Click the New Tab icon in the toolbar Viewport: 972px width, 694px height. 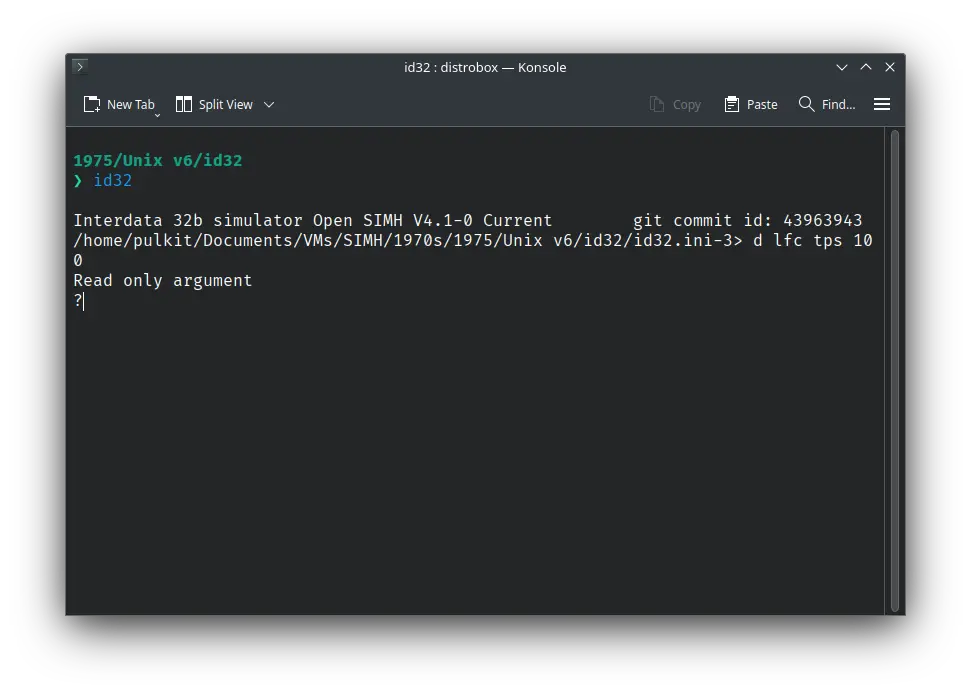click(x=92, y=104)
